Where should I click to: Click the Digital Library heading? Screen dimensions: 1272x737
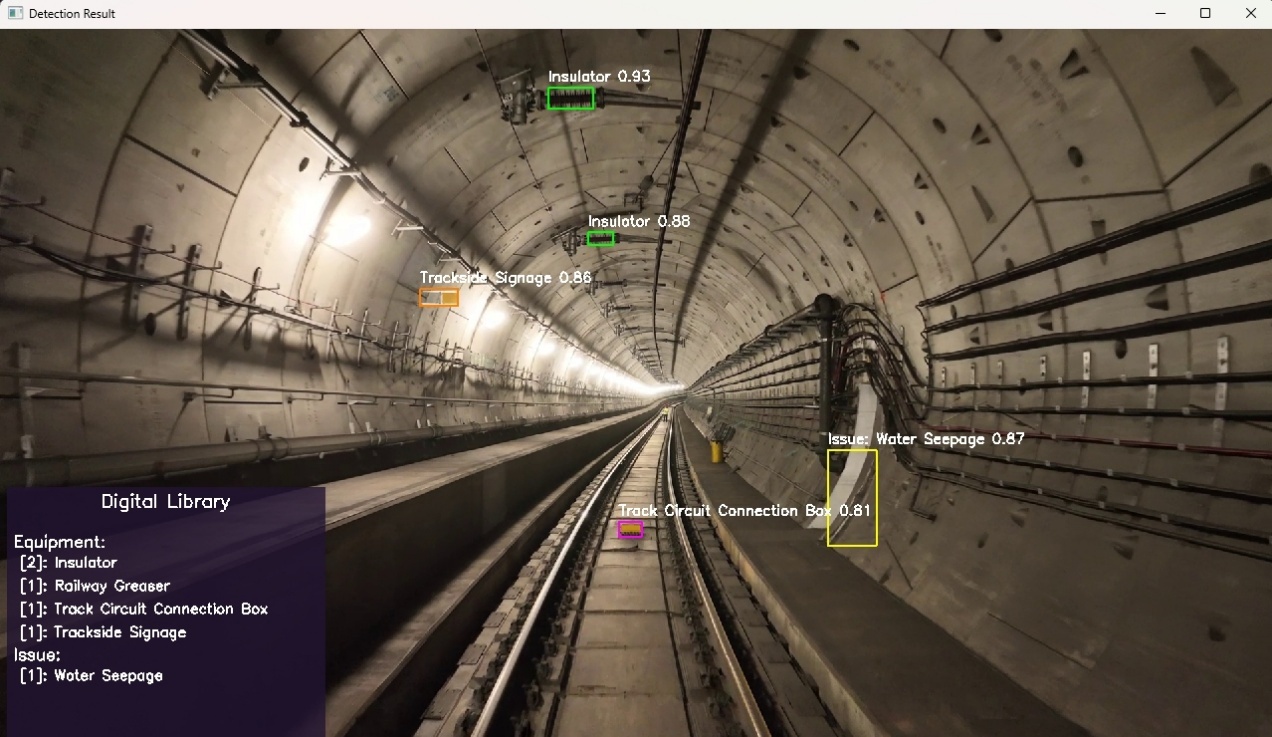pyautogui.click(x=166, y=502)
